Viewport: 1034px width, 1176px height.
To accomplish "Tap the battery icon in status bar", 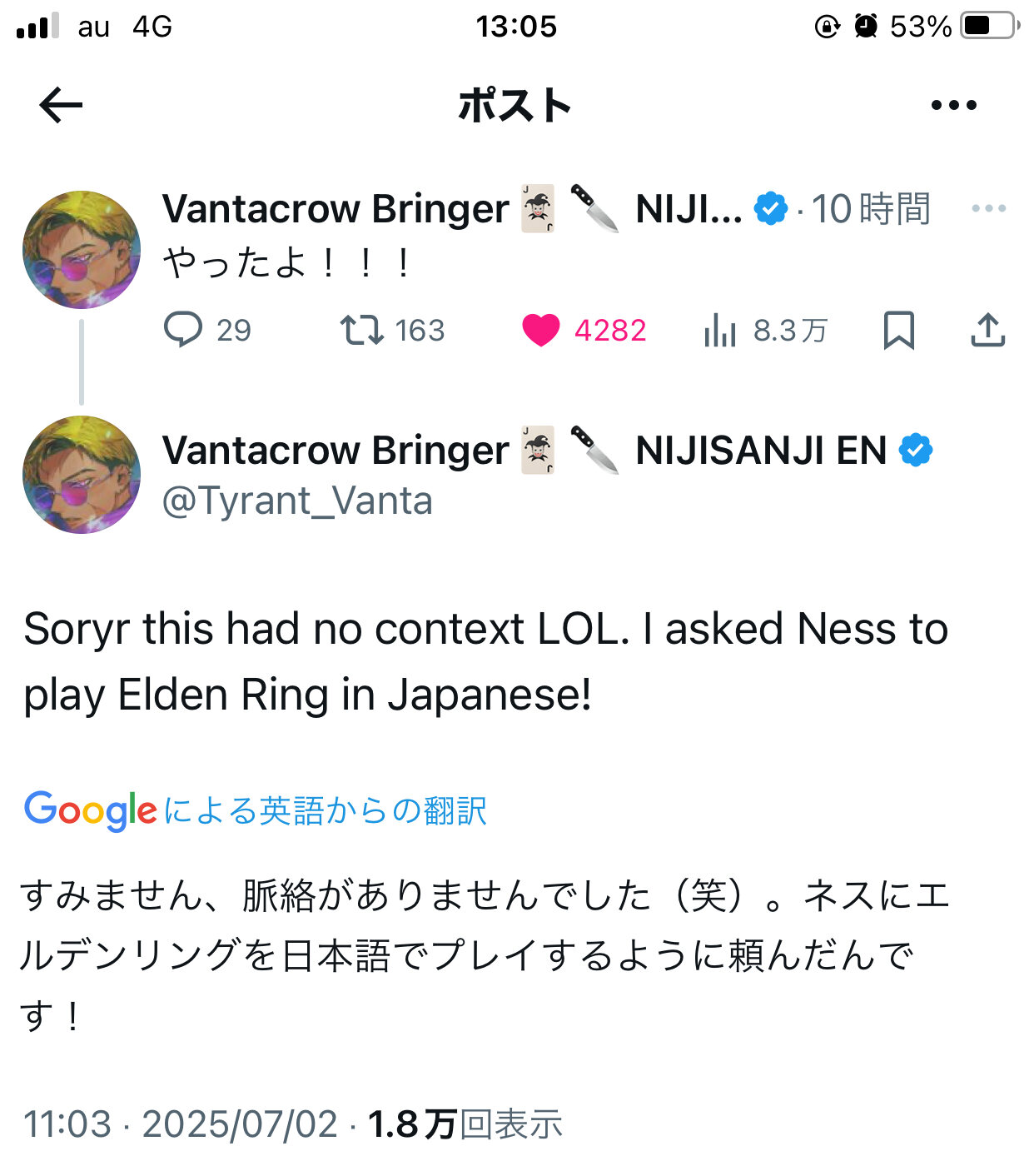I will click(x=988, y=26).
